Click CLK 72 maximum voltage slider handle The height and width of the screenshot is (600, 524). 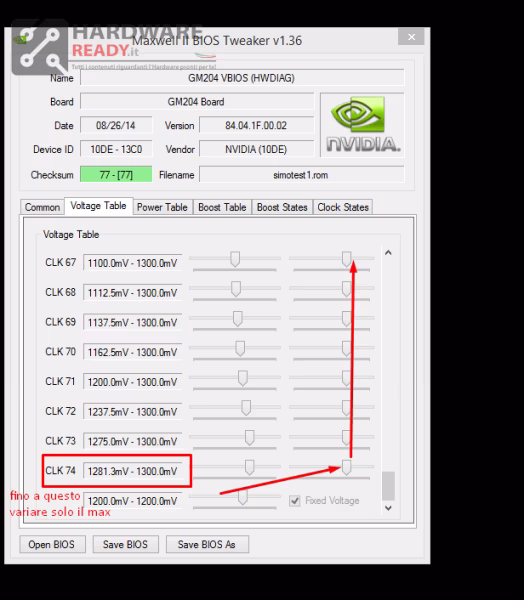[346, 408]
